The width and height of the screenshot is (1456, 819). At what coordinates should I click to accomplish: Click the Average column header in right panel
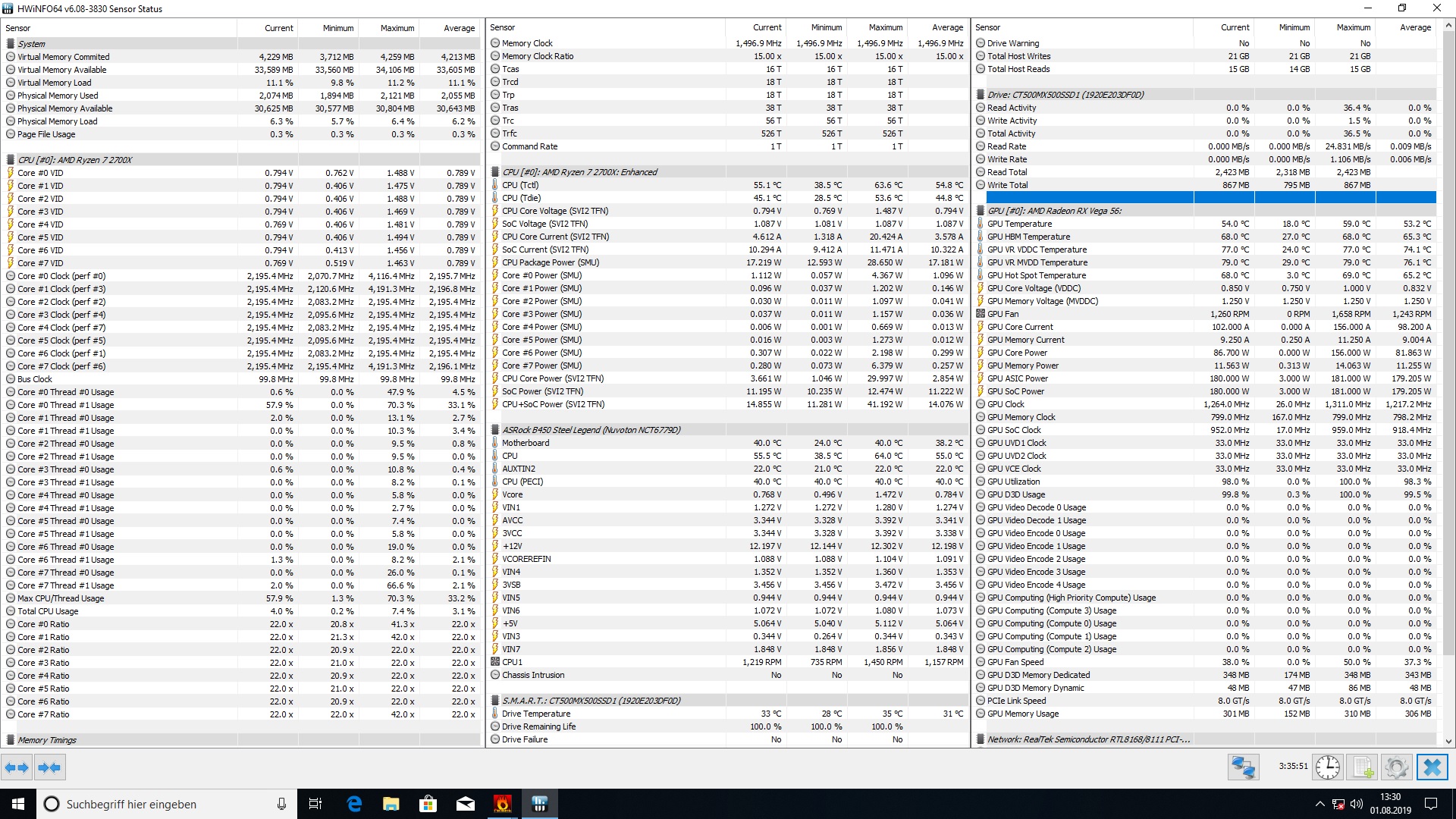(1415, 27)
